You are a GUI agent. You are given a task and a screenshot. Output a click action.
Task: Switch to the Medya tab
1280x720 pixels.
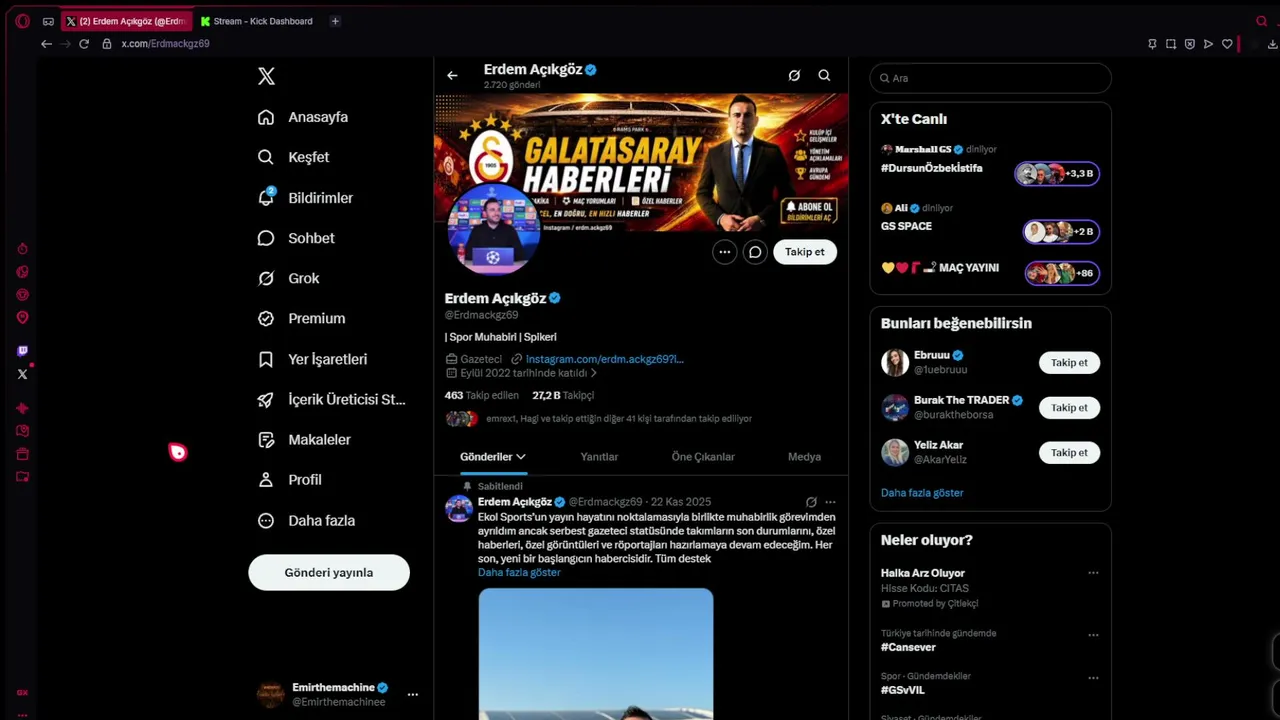(804, 457)
